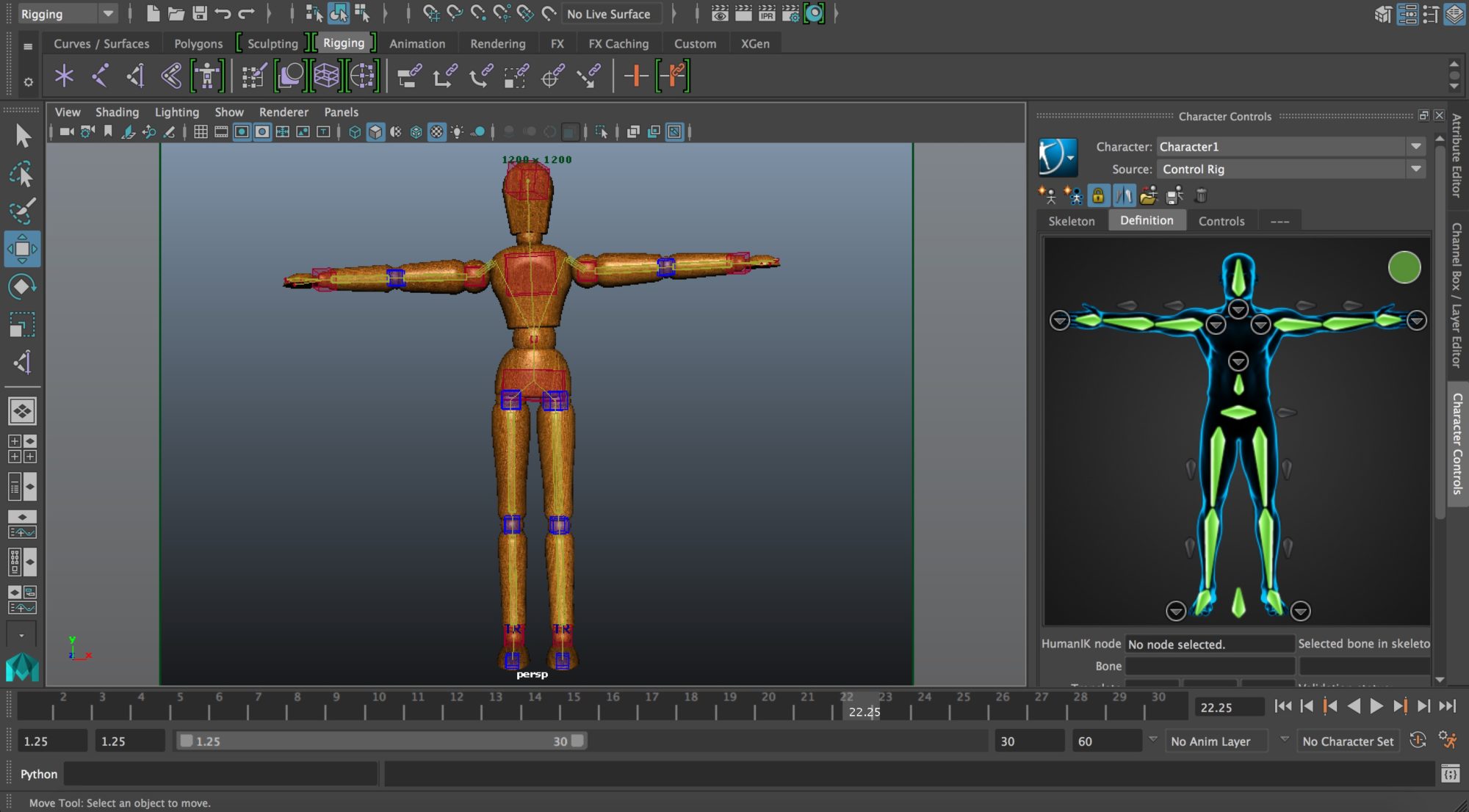
Task: Open the Animation menu tab
Action: (416, 43)
